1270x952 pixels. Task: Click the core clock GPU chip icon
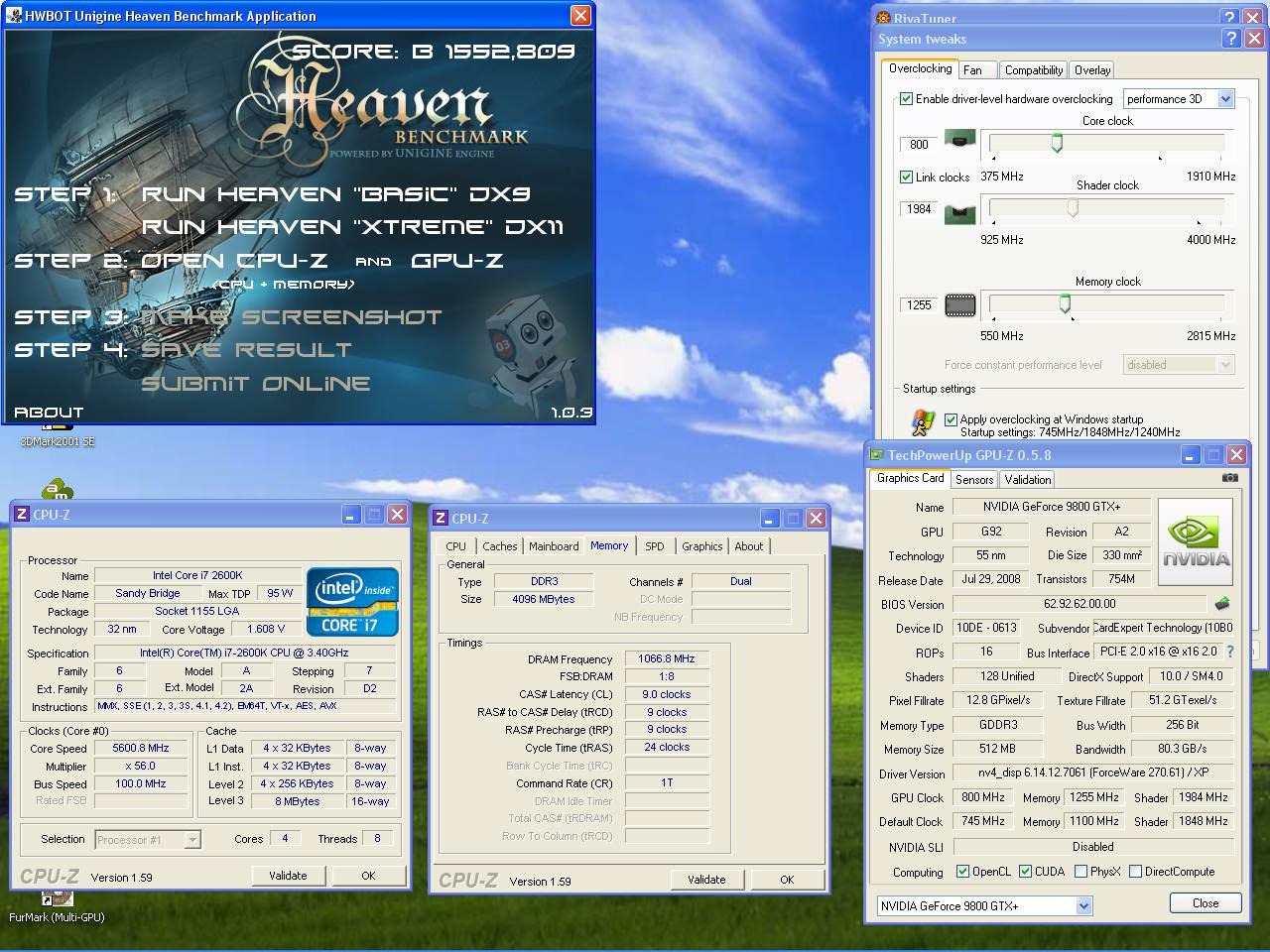pos(959,140)
